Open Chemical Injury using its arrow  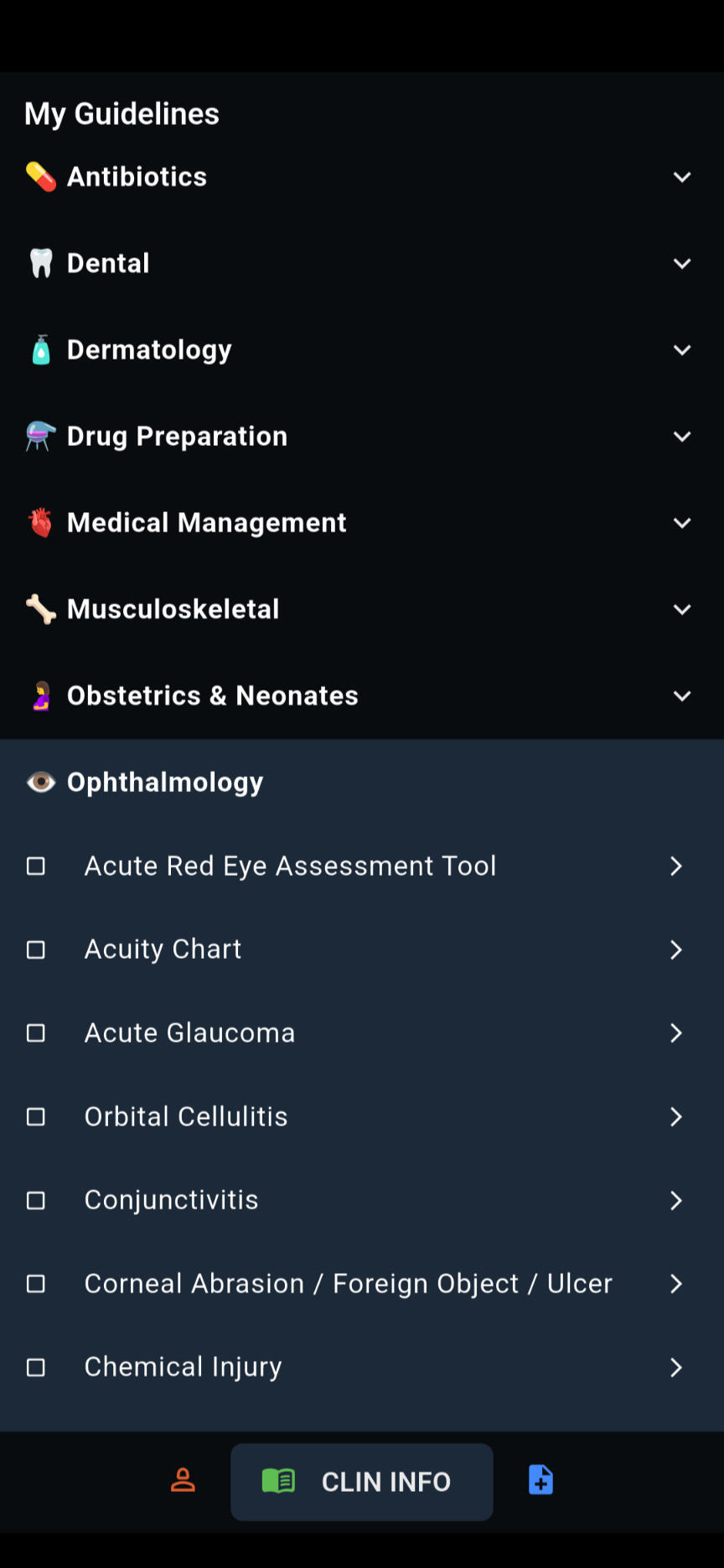[676, 1368]
